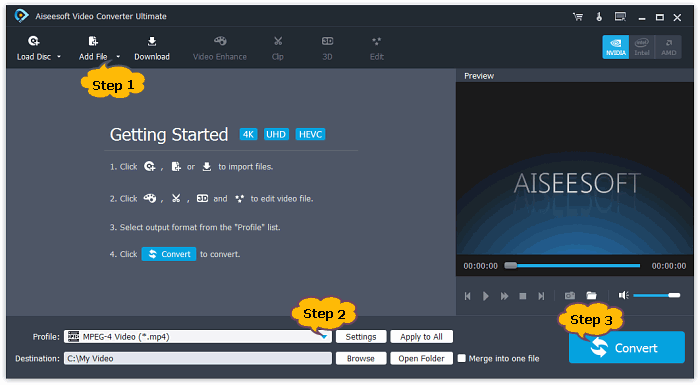This screenshot has width=700, height=385.
Task: Toggle Merge into one file checkbox
Action: tap(462, 358)
